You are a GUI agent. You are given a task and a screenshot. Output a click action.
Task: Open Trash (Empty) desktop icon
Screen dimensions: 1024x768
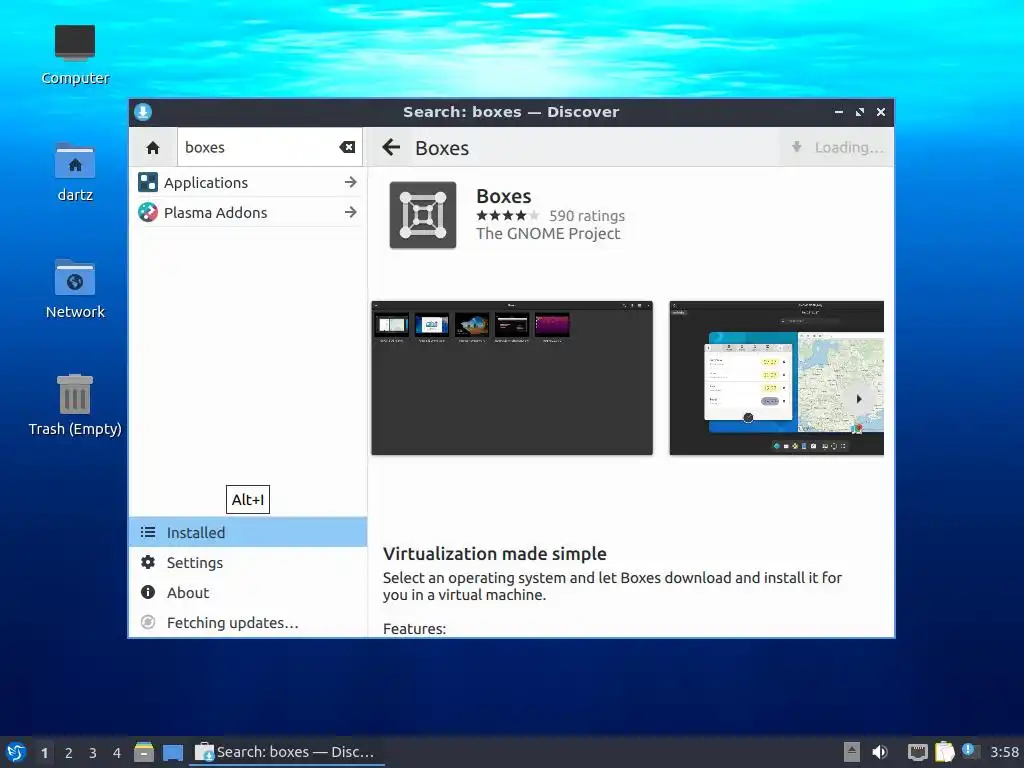(x=75, y=405)
